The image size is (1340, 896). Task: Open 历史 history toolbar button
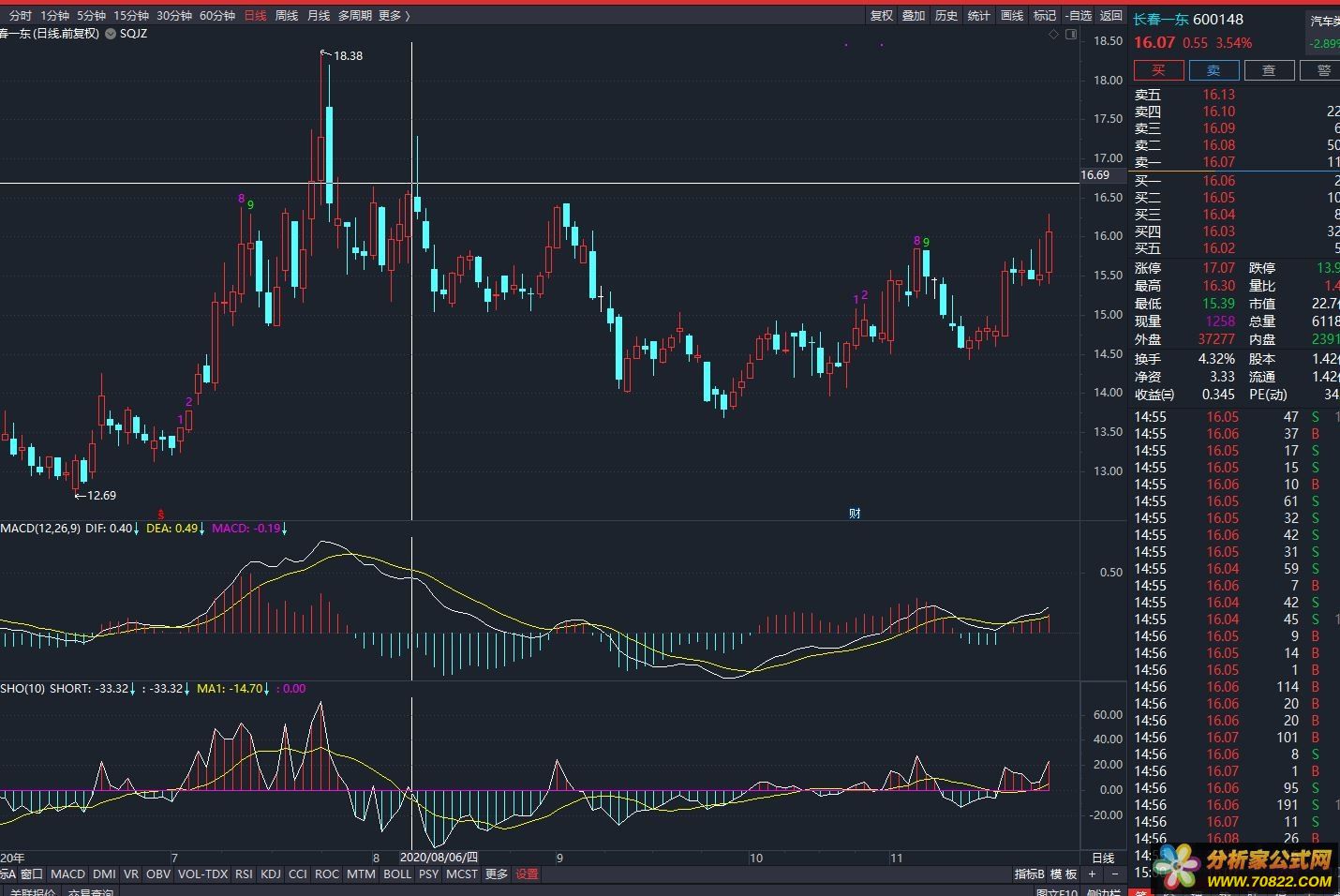946,15
